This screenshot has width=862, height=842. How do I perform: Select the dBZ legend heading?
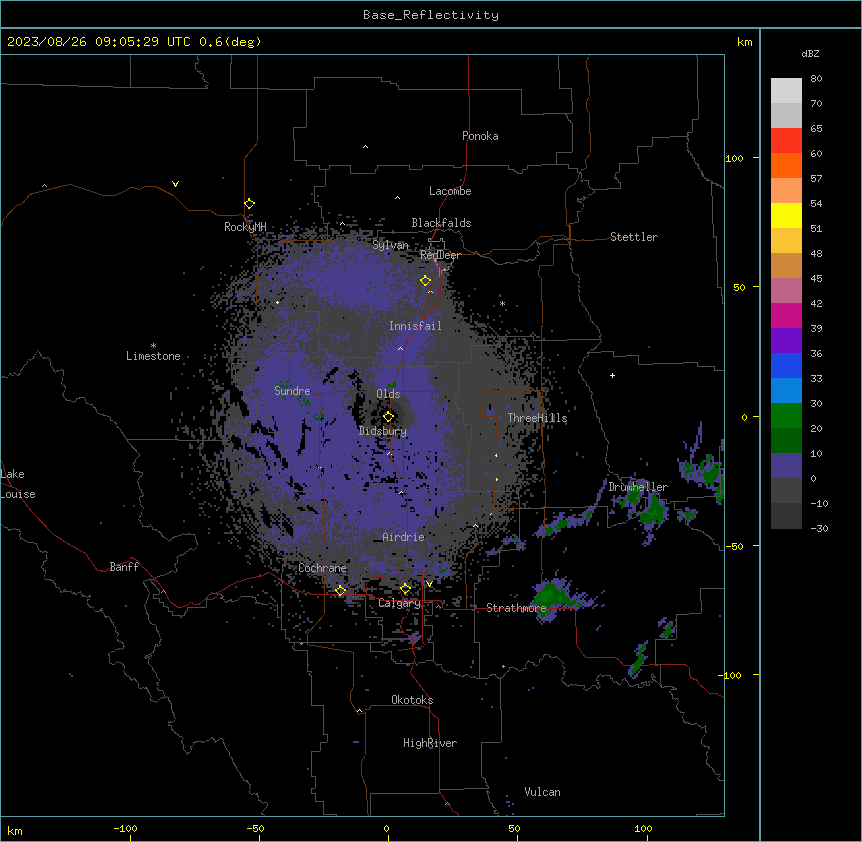click(x=810, y=53)
